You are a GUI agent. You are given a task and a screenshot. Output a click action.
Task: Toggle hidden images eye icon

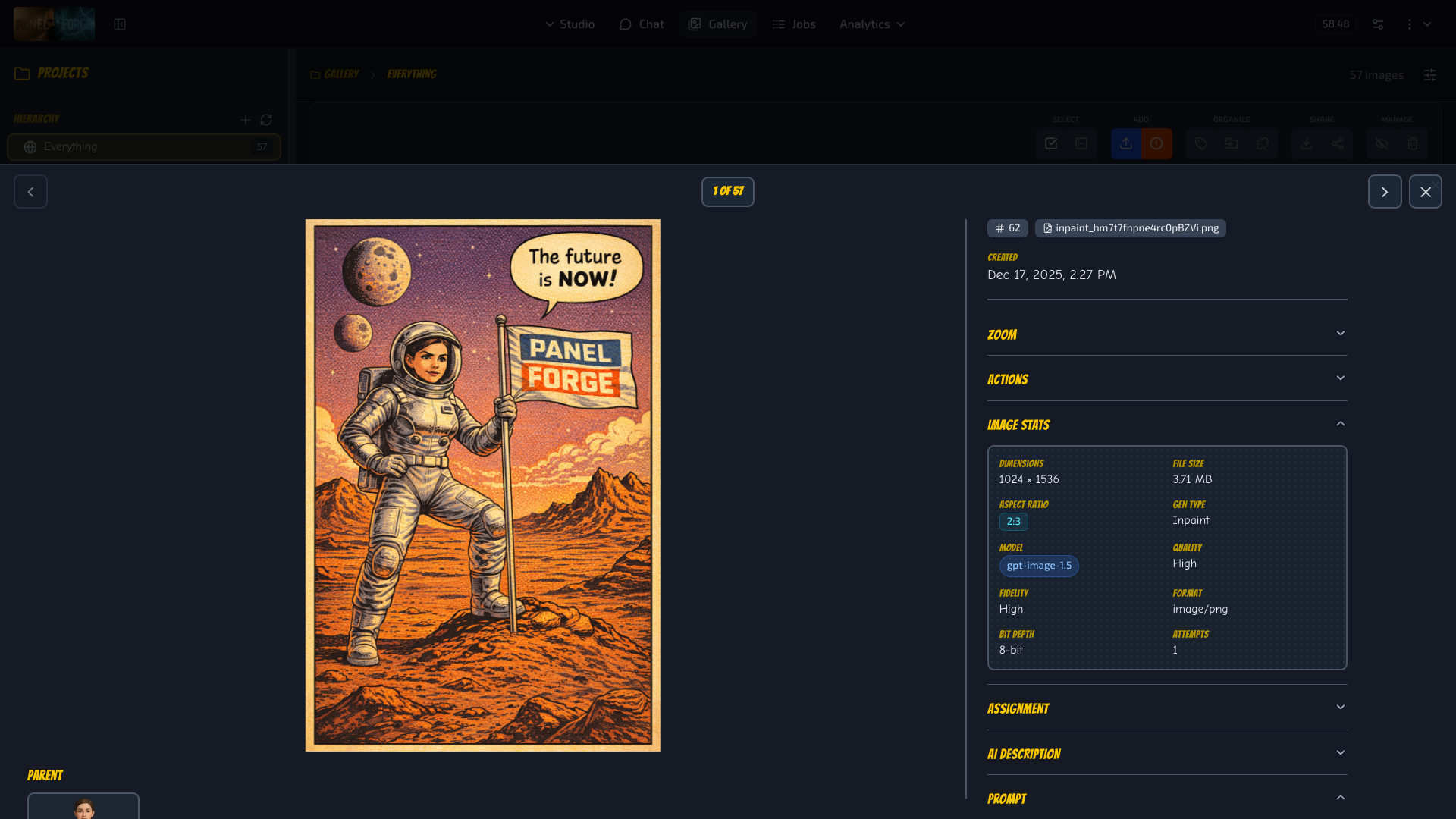1382,143
